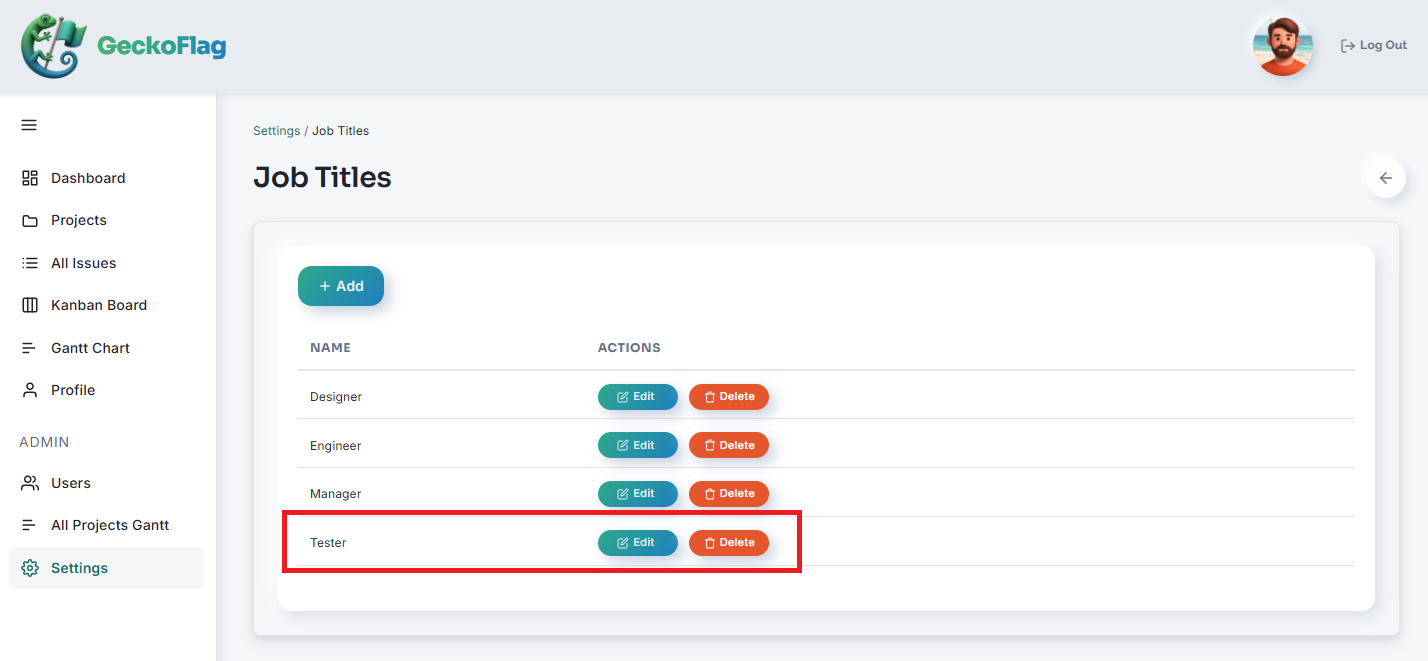The height and width of the screenshot is (661, 1428).
Task: Open All Projects Gantt in sidebar
Action: point(106,525)
